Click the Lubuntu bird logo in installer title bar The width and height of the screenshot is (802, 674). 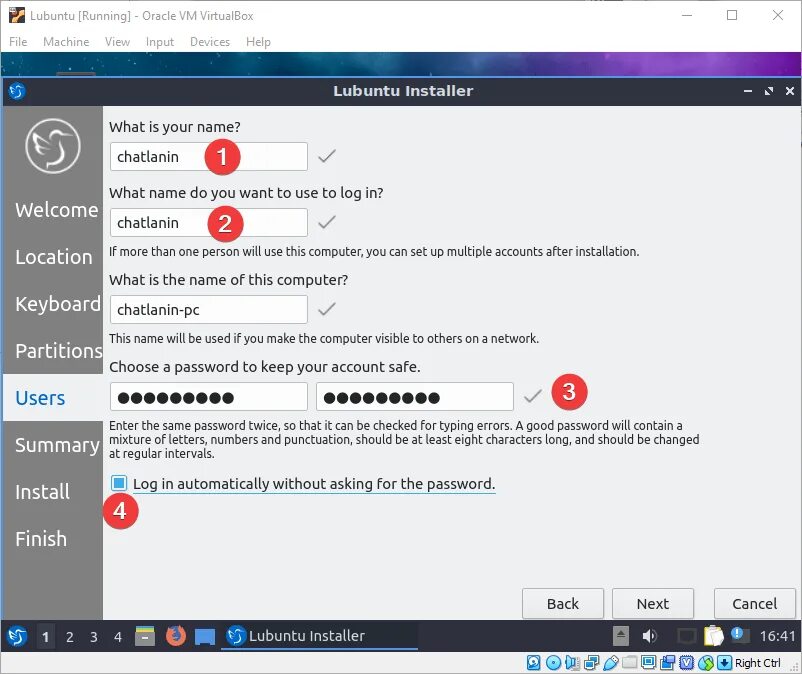(x=16, y=91)
